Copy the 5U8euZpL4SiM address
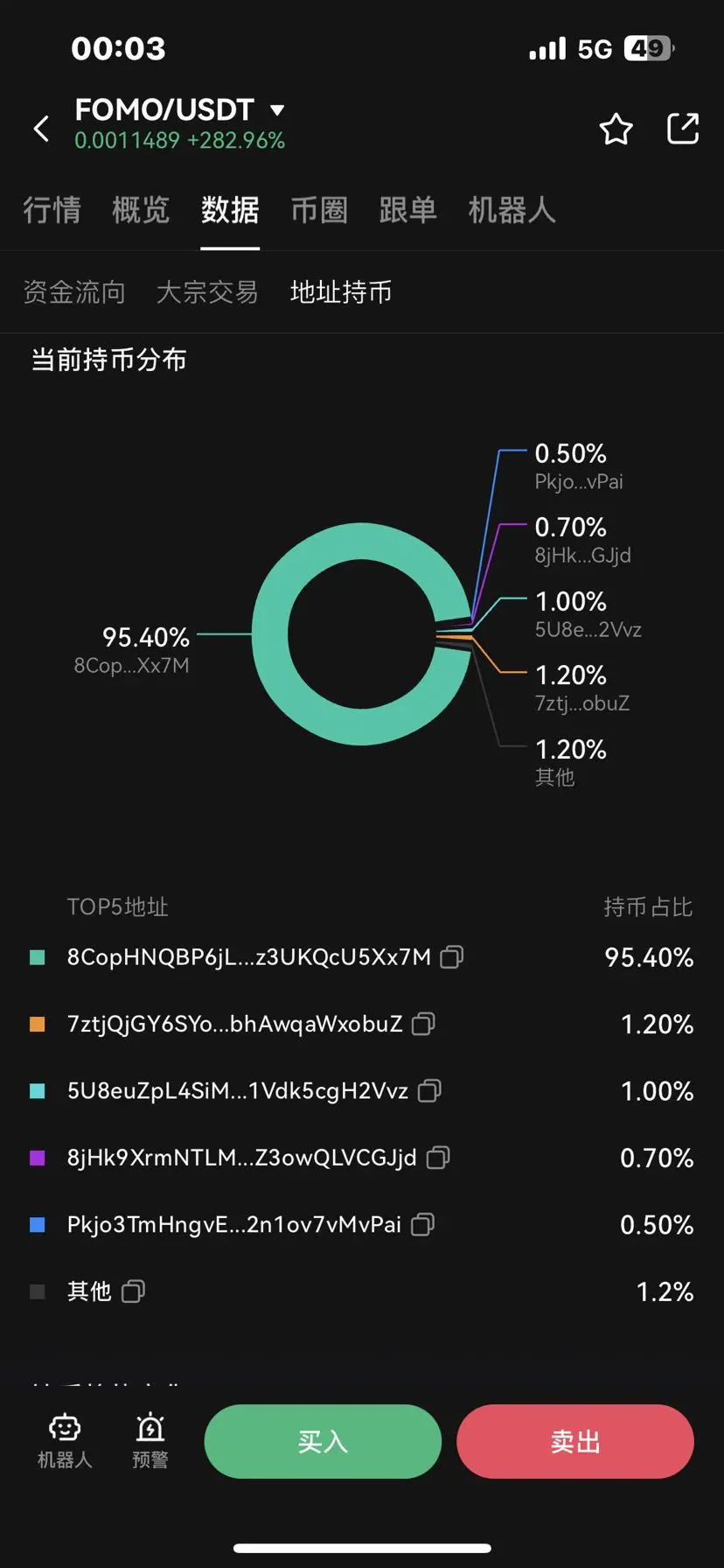 pyautogui.click(x=429, y=1090)
